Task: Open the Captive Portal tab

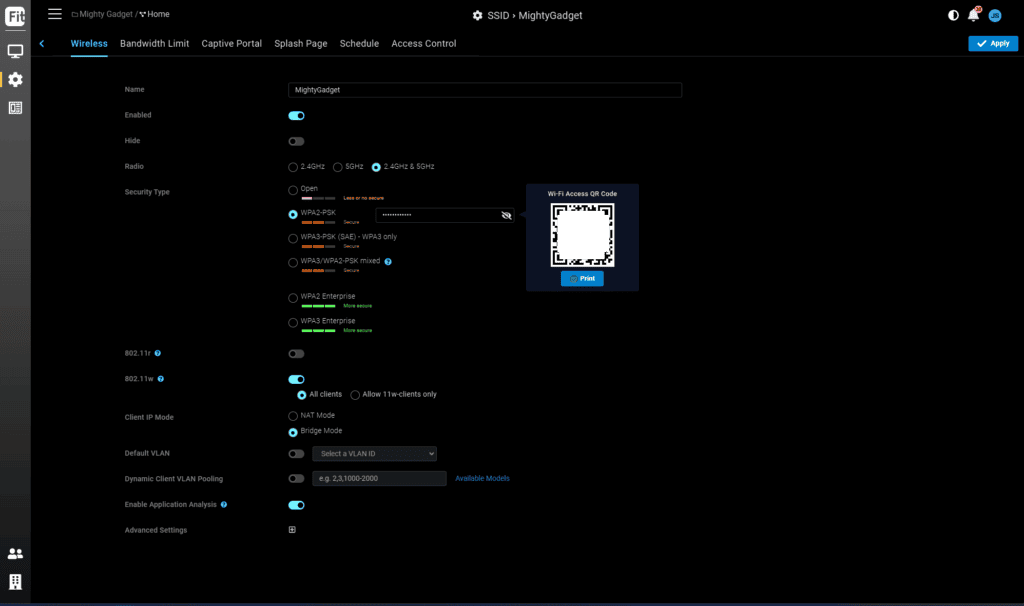Action: (x=231, y=44)
